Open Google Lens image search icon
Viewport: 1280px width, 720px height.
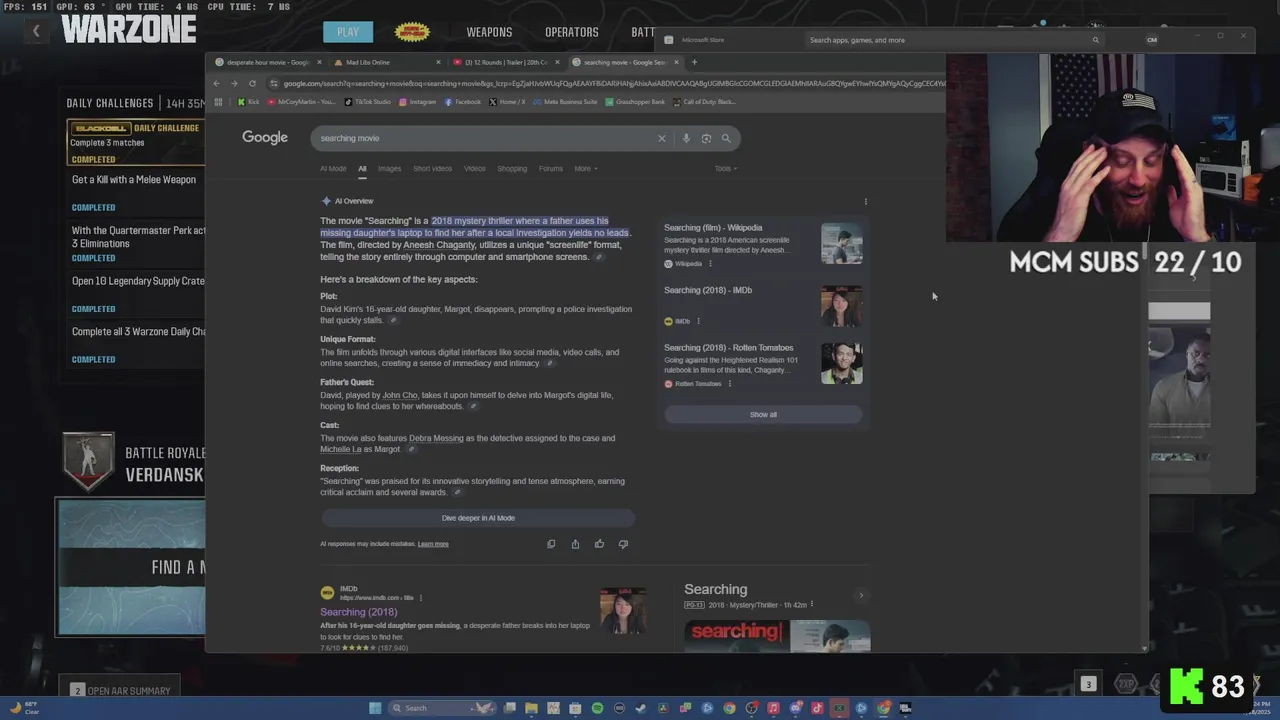point(706,138)
